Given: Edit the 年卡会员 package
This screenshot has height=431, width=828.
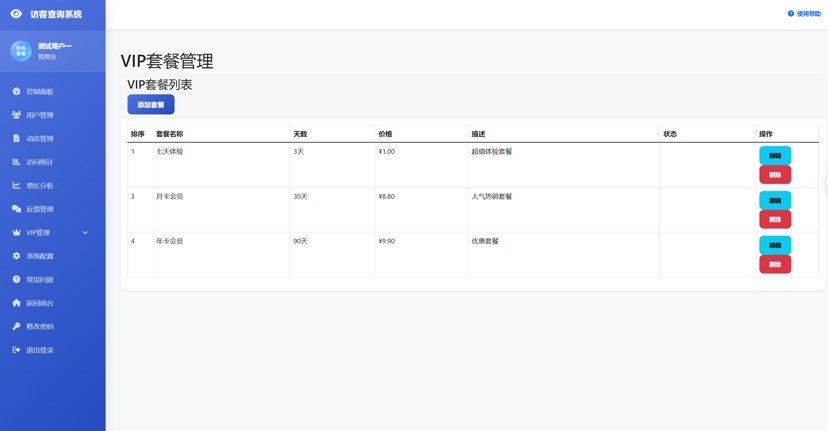Looking at the screenshot, I should tap(775, 245).
